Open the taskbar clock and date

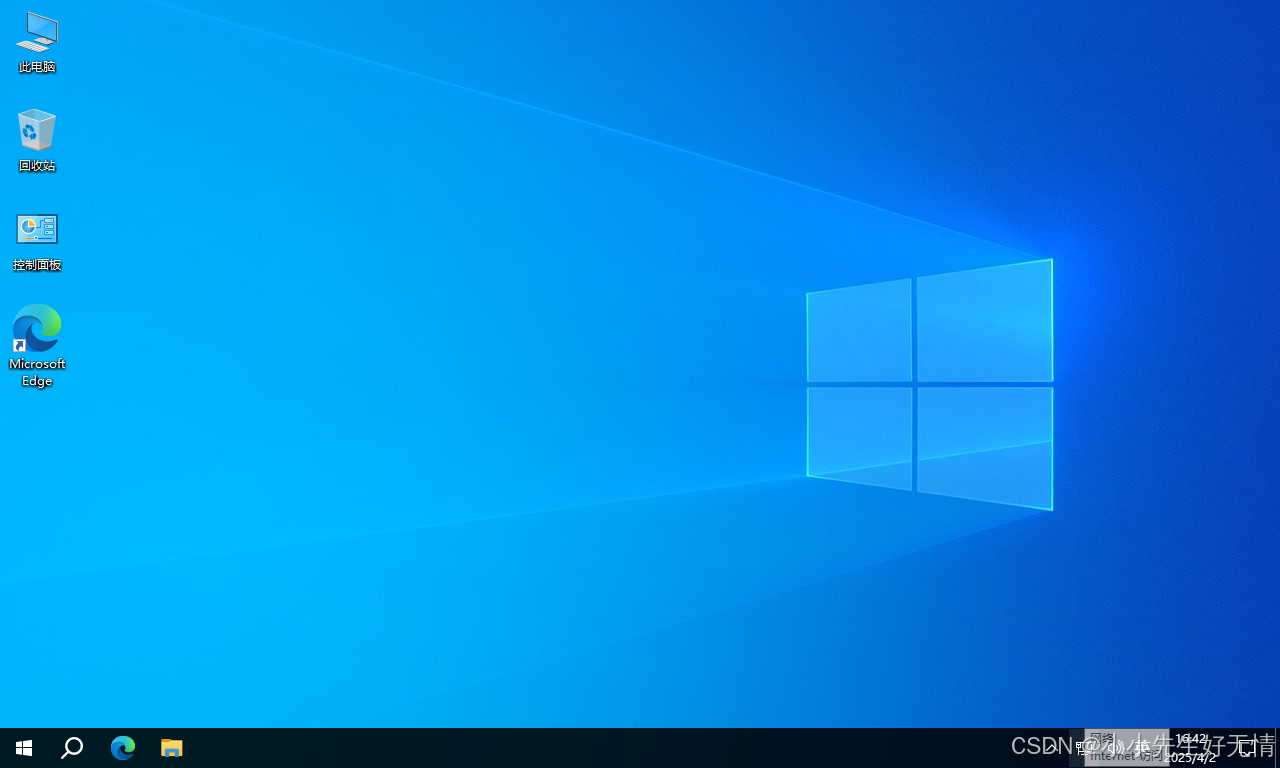pos(1190,748)
